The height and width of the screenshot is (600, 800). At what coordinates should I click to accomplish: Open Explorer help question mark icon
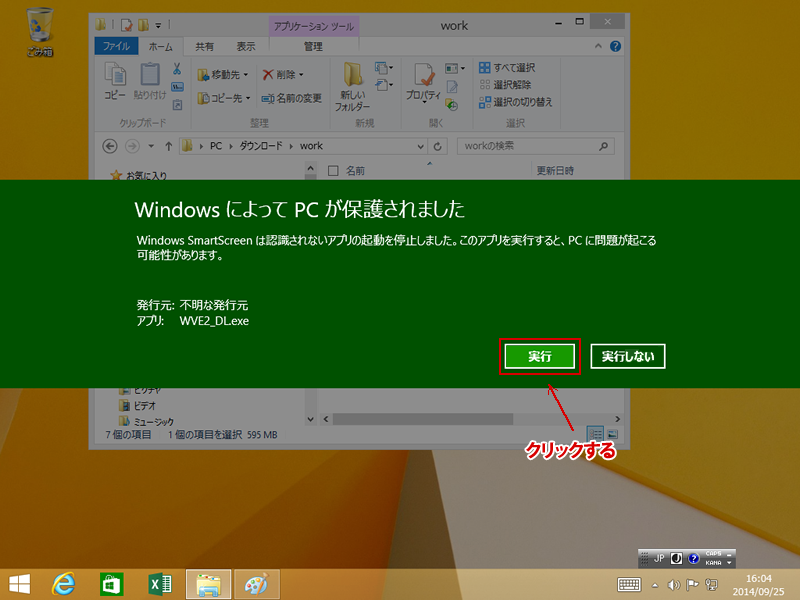click(x=616, y=46)
